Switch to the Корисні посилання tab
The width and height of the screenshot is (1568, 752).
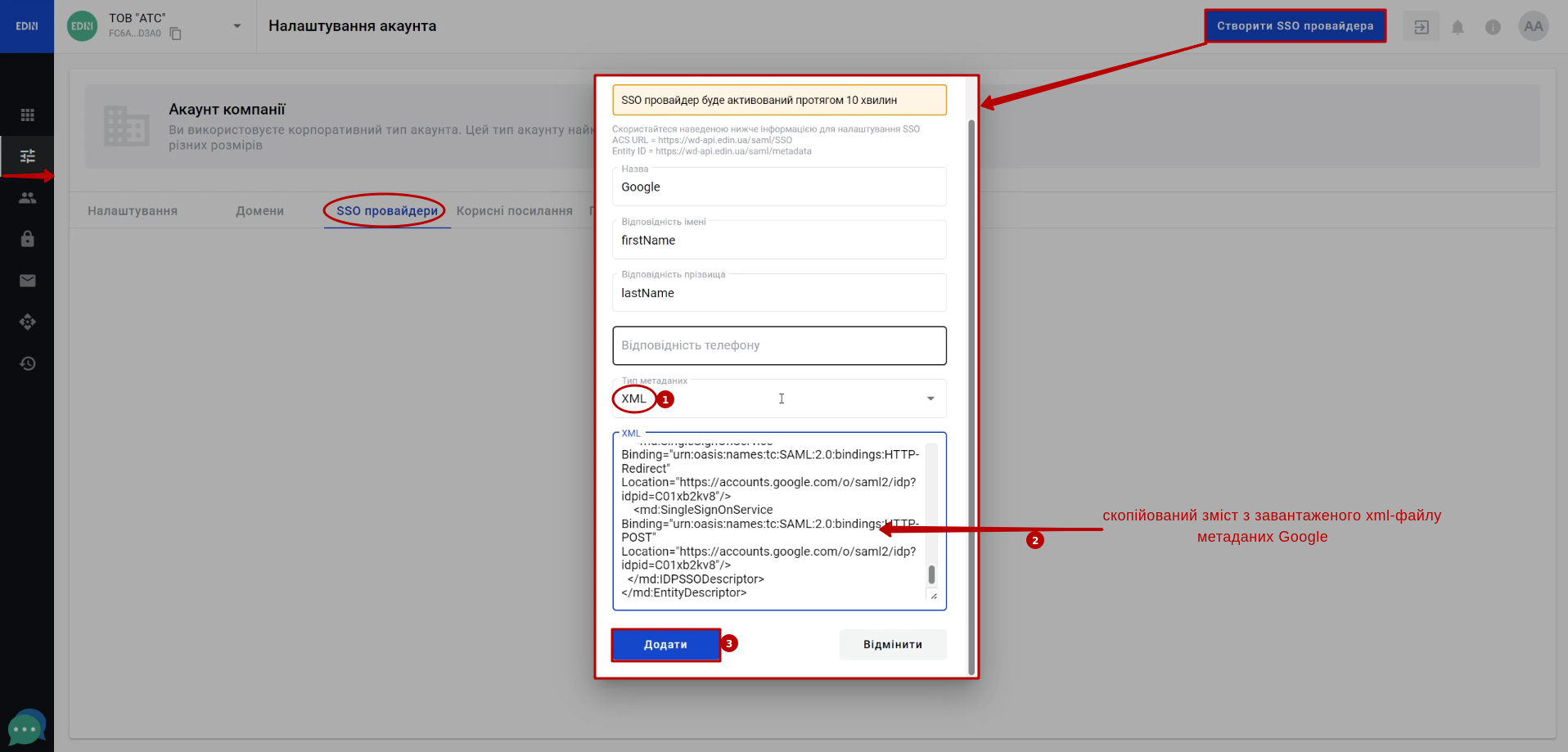click(x=514, y=211)
